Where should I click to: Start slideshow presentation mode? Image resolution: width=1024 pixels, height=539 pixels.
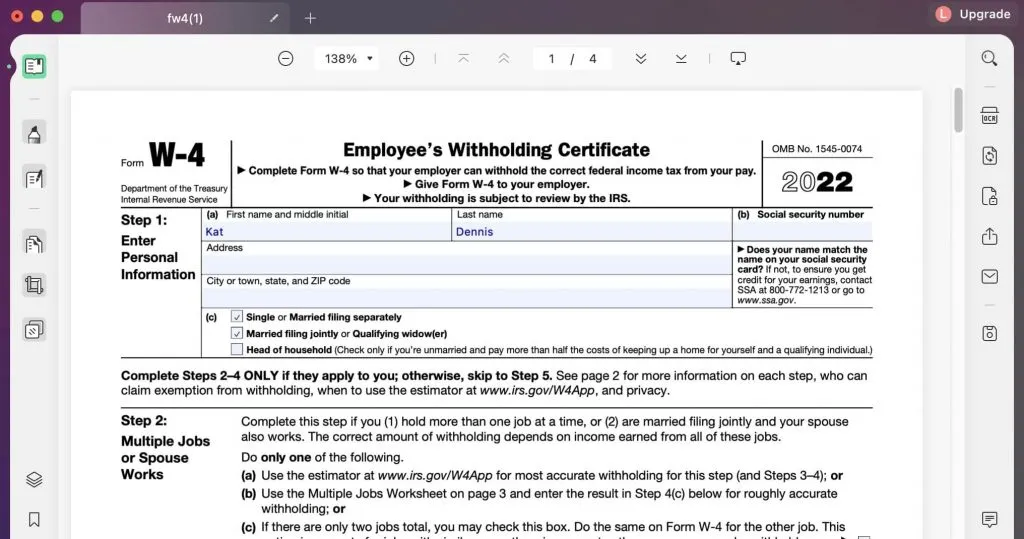point(738,59)
